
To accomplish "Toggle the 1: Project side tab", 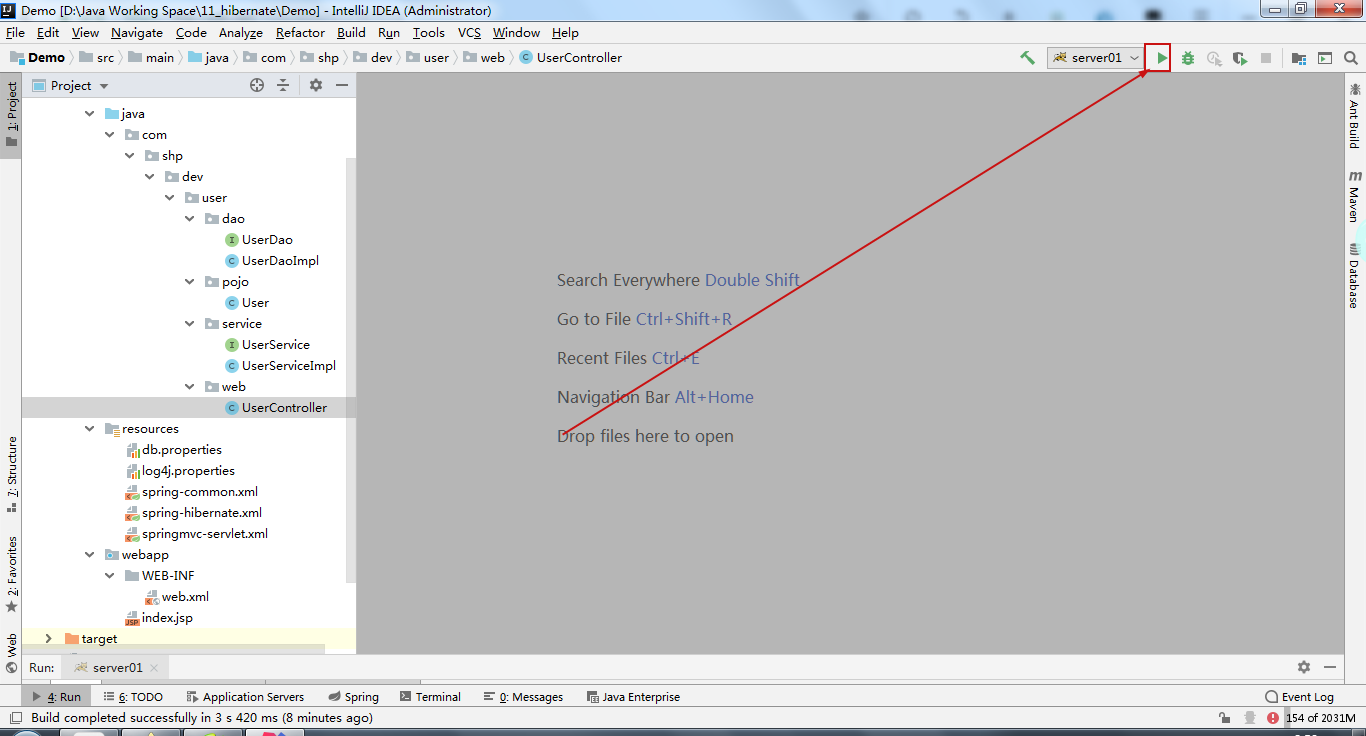I will click(x=12, y=114).
